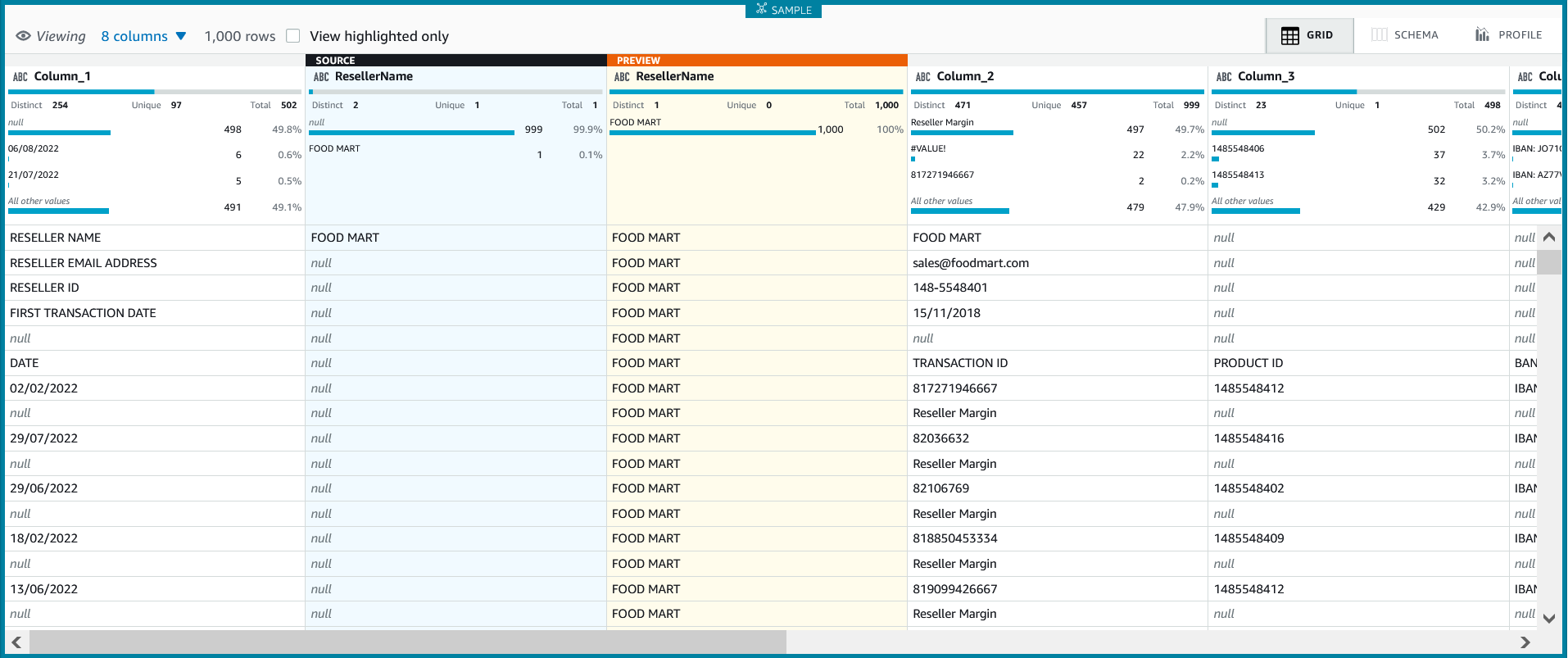This screenshot has height=658, width=1568.
Task: Click the ABC type icon for Column_3
Action: [1224, 77]
